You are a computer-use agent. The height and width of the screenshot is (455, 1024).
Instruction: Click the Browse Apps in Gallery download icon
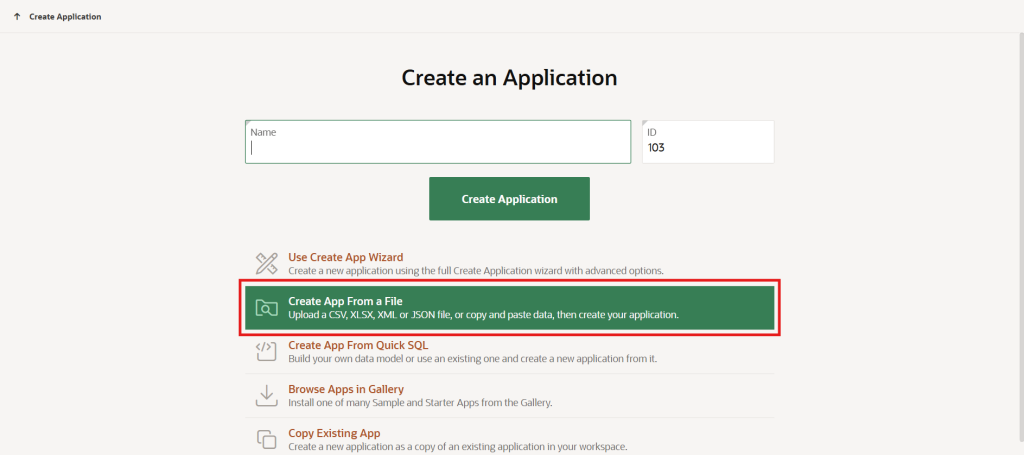[x=266, y=396]
